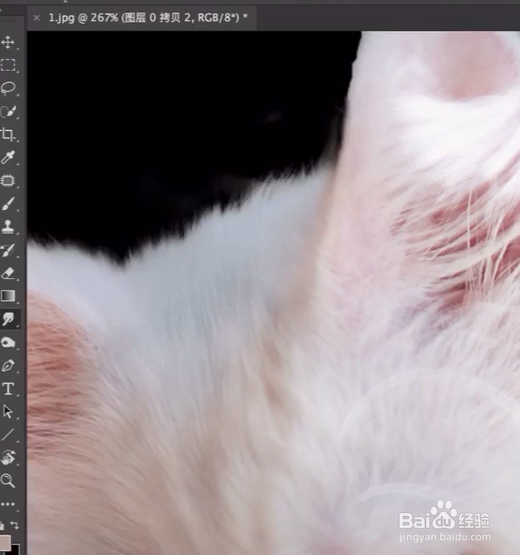This screenshot has height=555, width=520.
Task: Select the Rotate View hand tool
Action: [x=8, y=457]
